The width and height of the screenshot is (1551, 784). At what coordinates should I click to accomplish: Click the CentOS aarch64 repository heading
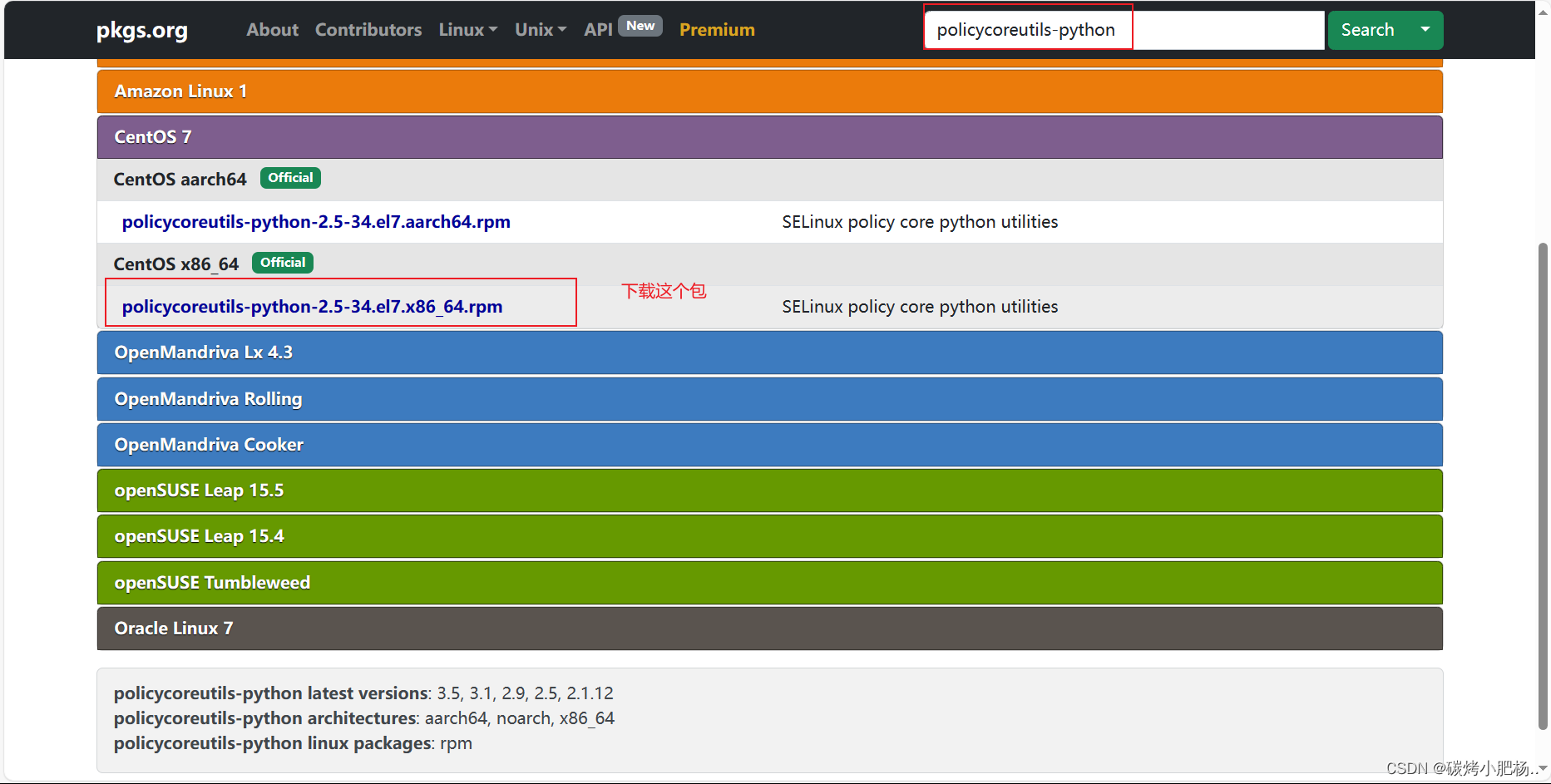tap(180, 180)
